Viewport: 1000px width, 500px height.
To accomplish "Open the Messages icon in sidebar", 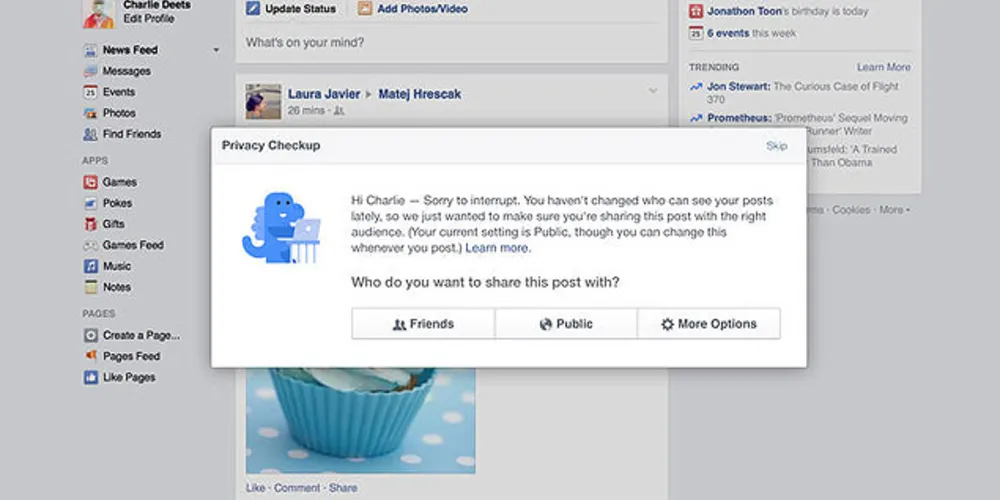I will (91, 71).
